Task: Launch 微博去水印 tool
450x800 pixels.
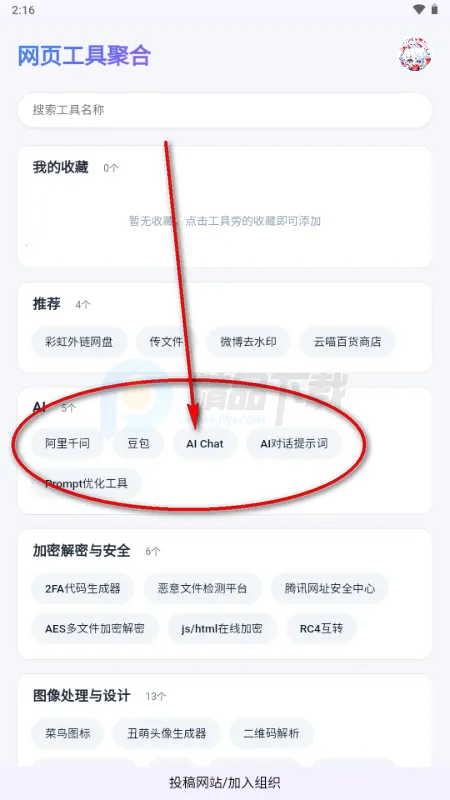Action: [x=248, y=342]
